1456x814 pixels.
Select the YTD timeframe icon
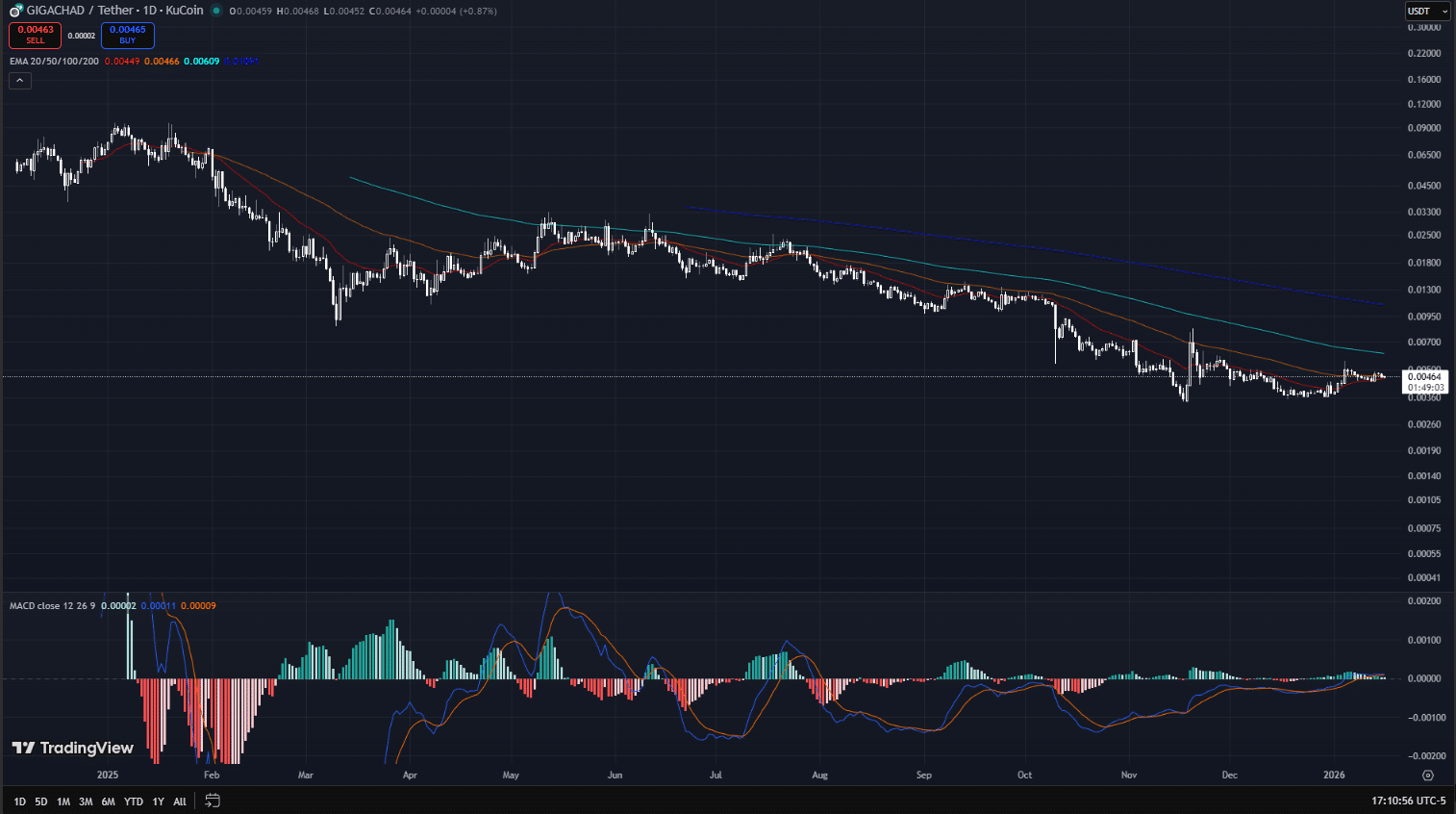point(134,801)
